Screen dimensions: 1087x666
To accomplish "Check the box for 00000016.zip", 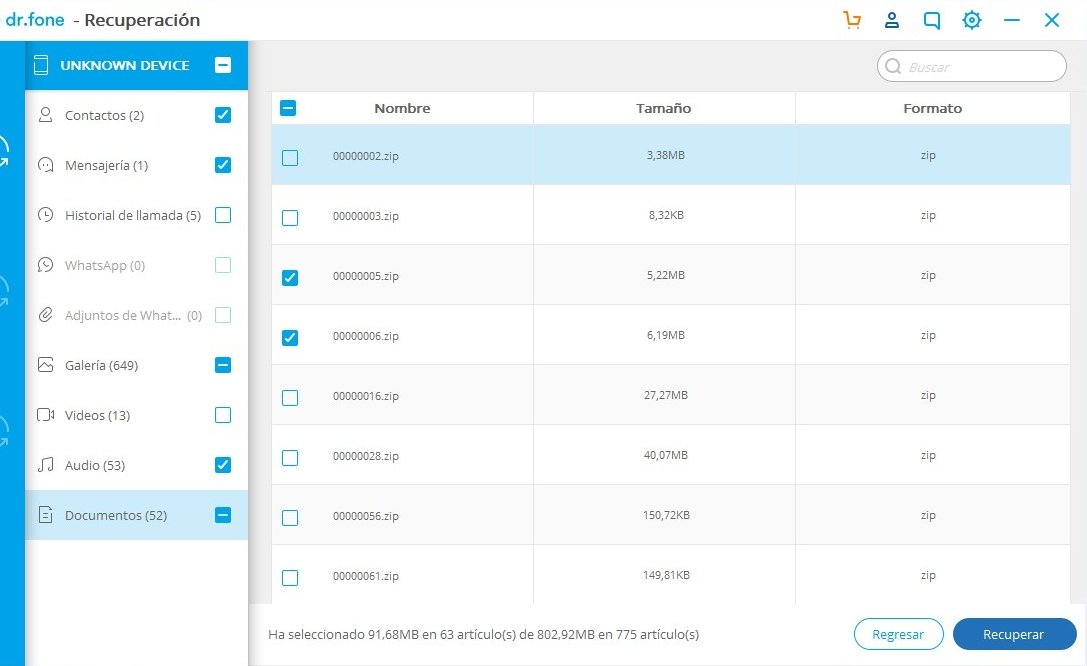I will [x=290, y=398].
